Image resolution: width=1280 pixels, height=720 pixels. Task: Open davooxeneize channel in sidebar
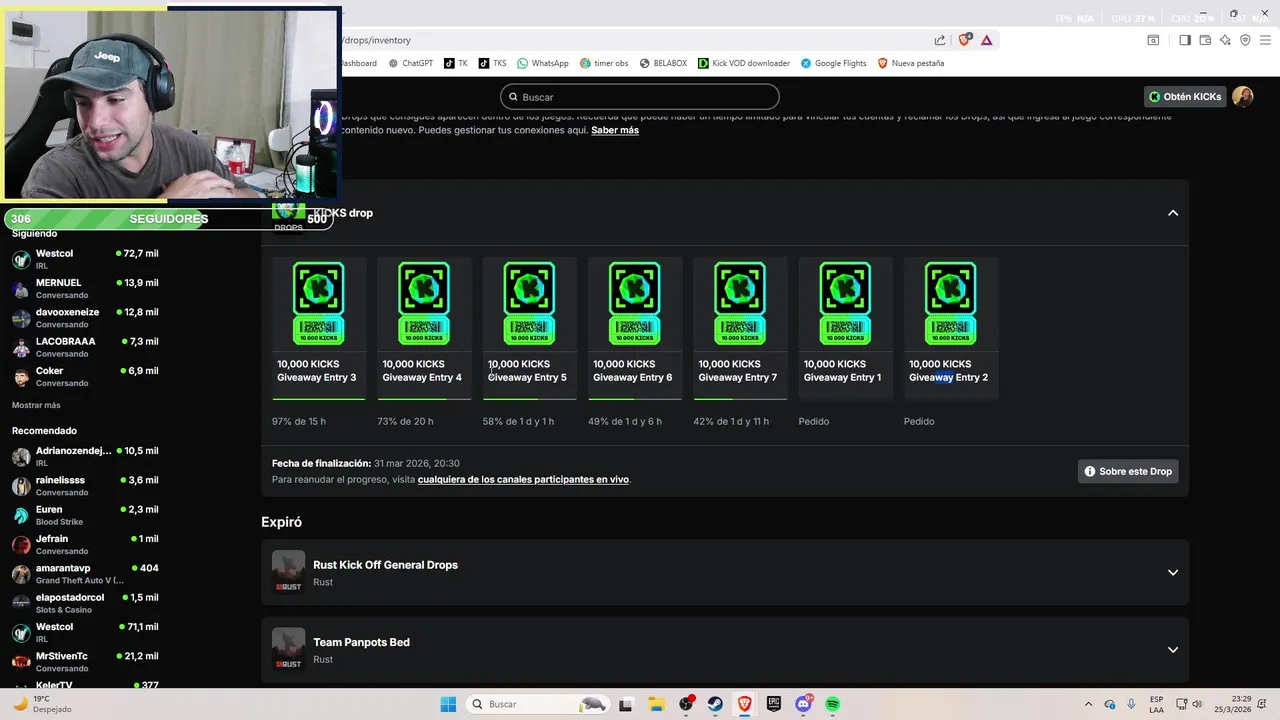pyautogui.click(x=85, y=318)
